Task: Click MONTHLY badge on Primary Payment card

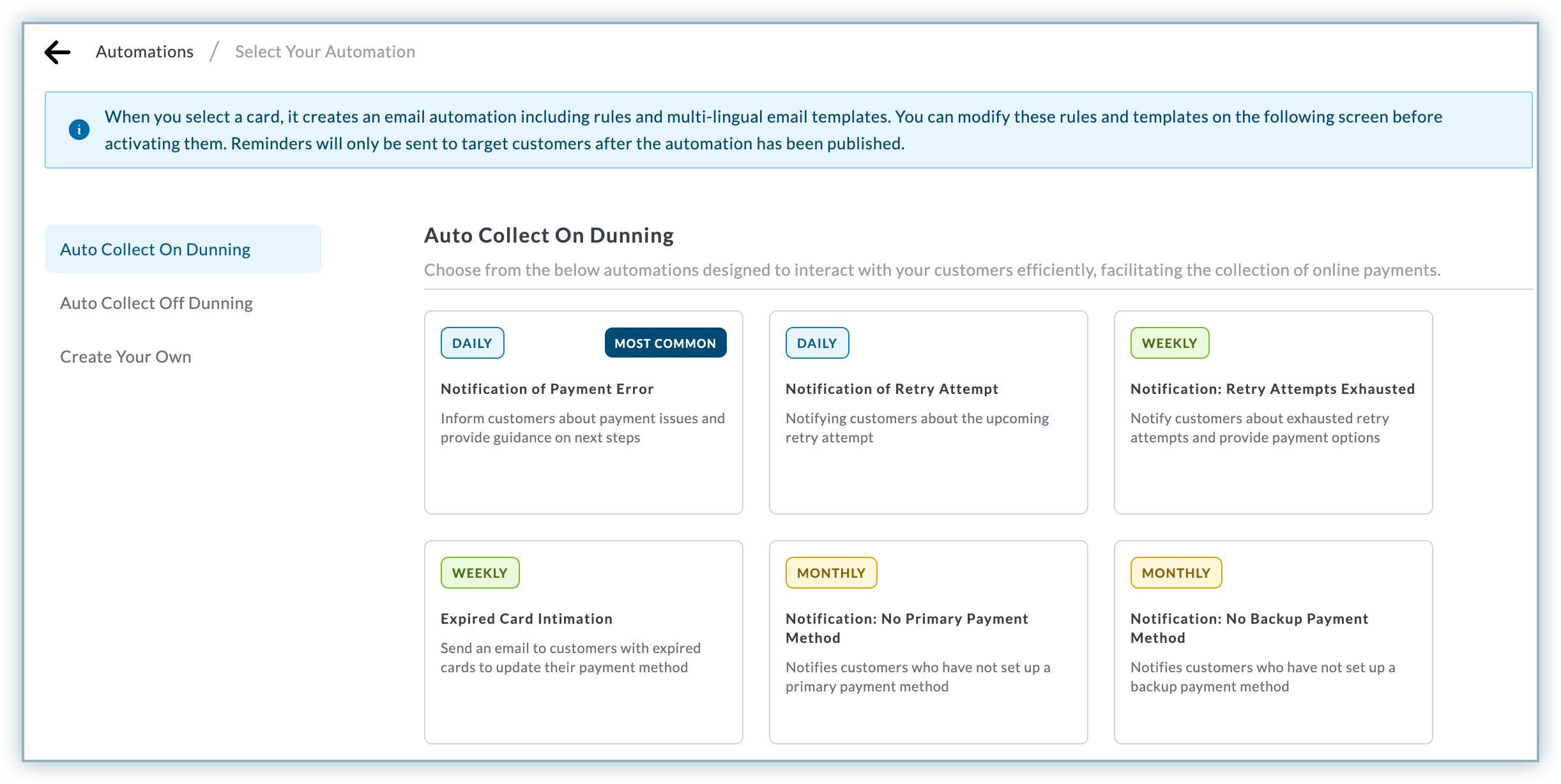Action: [831, 573]
